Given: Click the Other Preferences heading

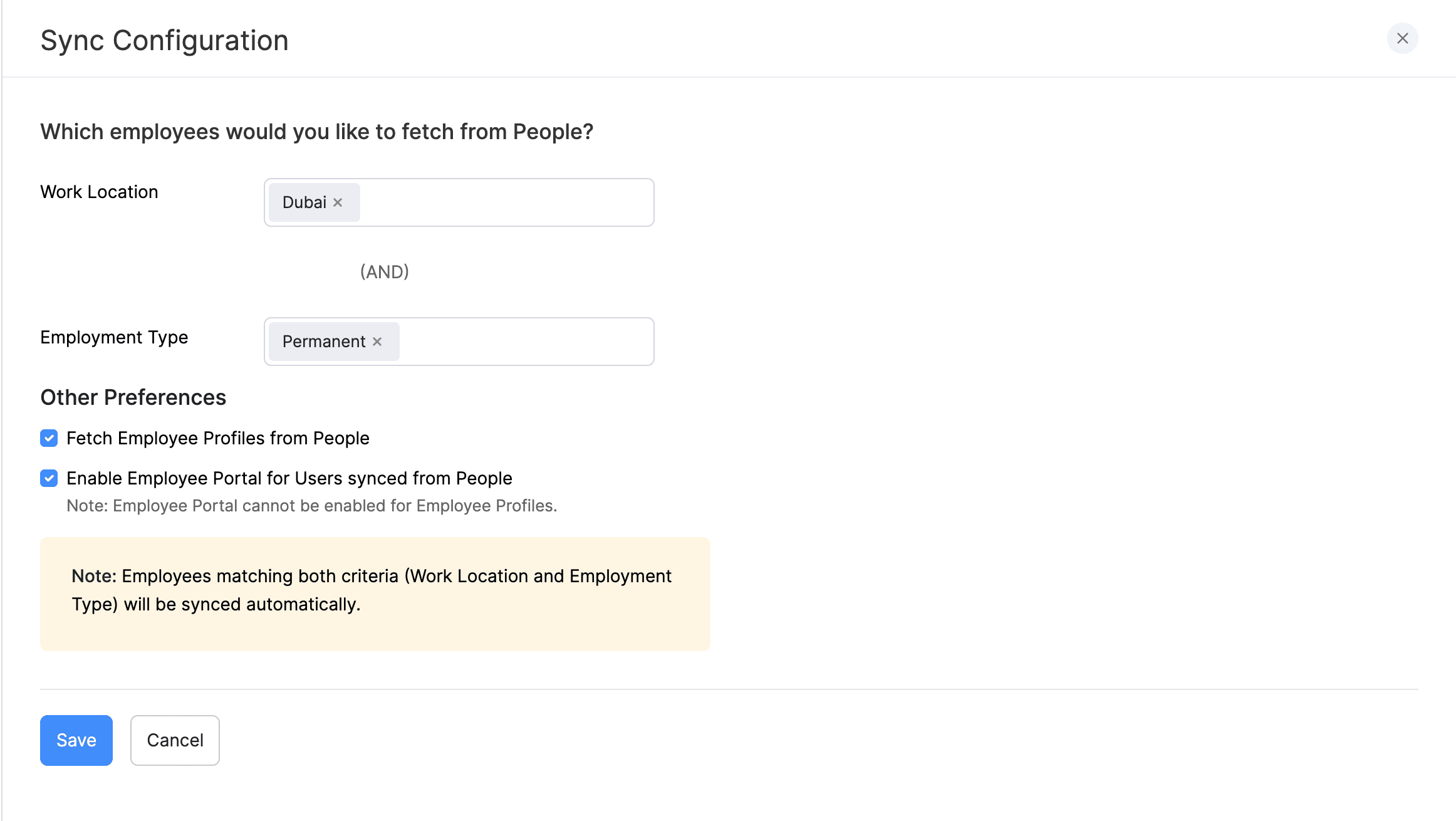Looking at the screenshot, I should [133, 397].
